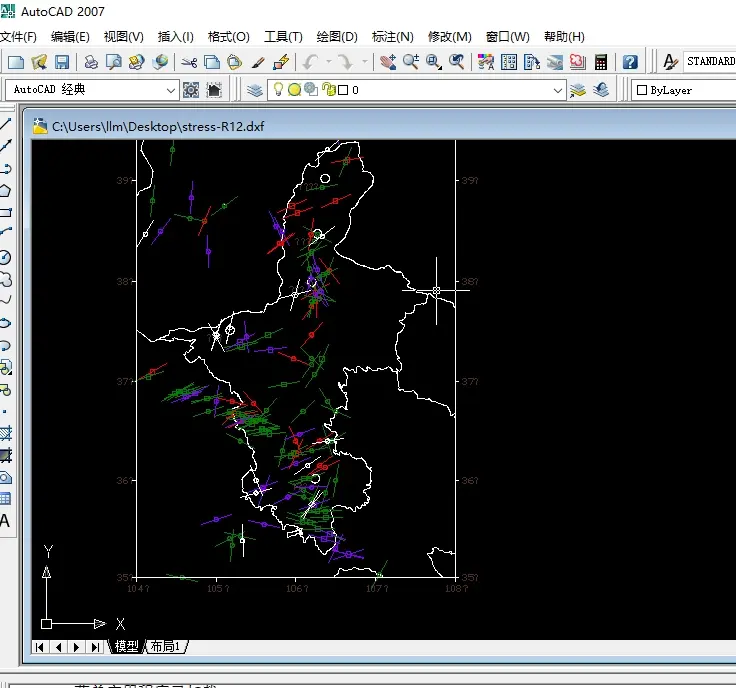Toggle layer 0 freeze sun icon
This screenshot has height=688, width=736.
(x=294, y=89)
